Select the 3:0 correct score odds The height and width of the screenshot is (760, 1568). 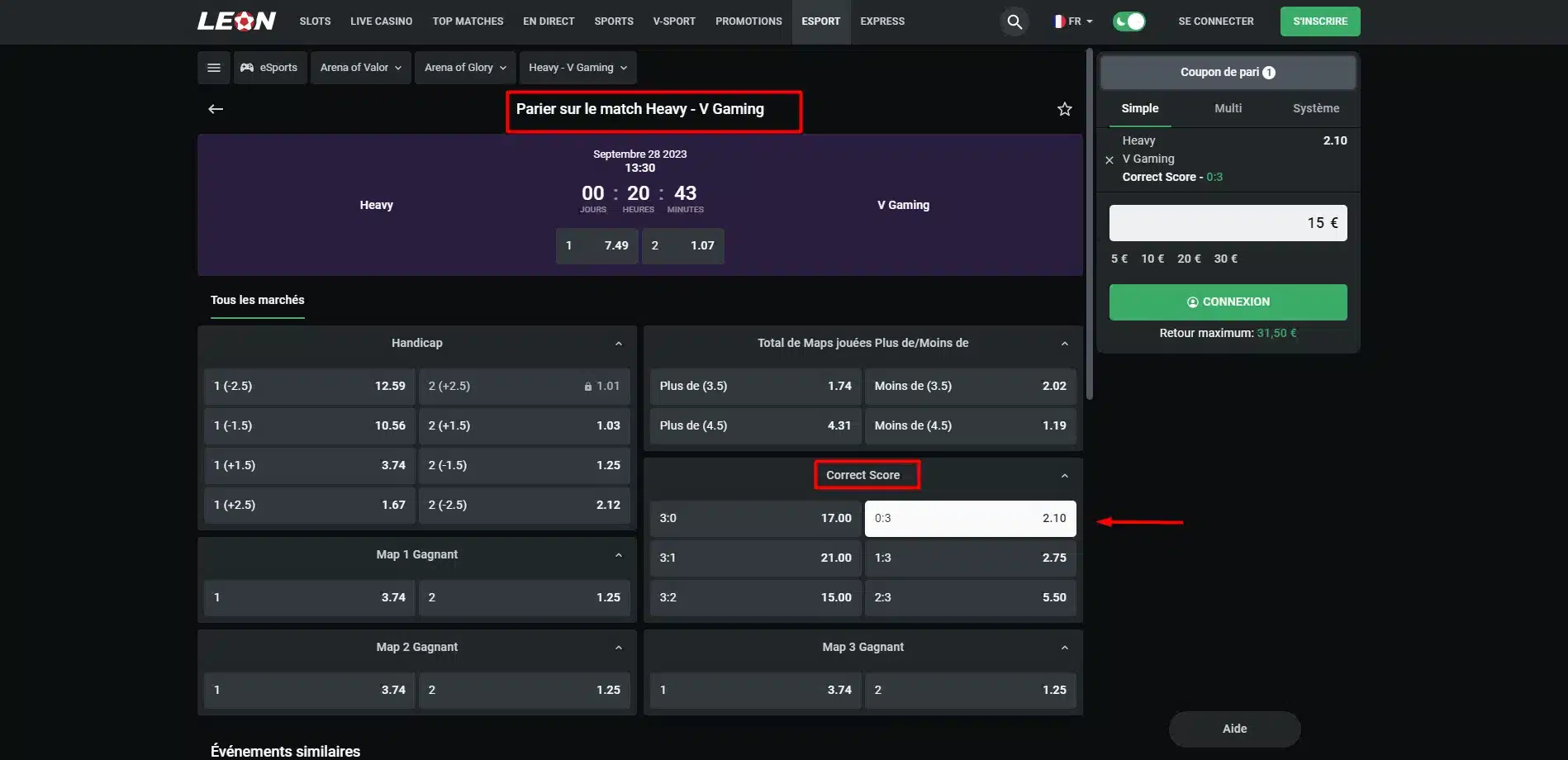(755, 519)
